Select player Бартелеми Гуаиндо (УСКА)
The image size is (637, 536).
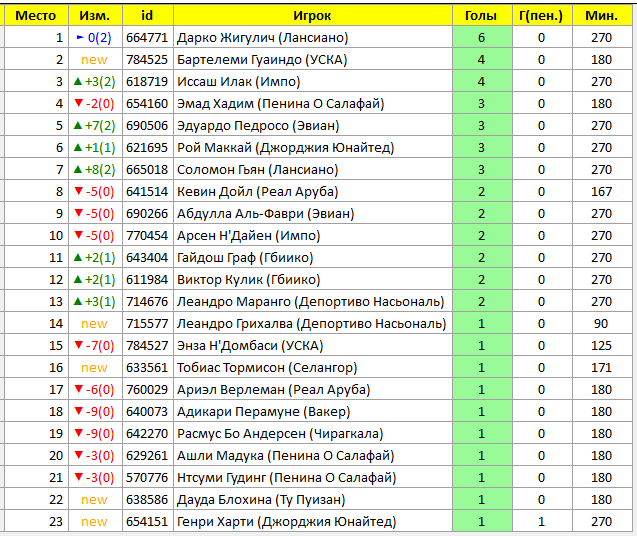click(262, 60)
